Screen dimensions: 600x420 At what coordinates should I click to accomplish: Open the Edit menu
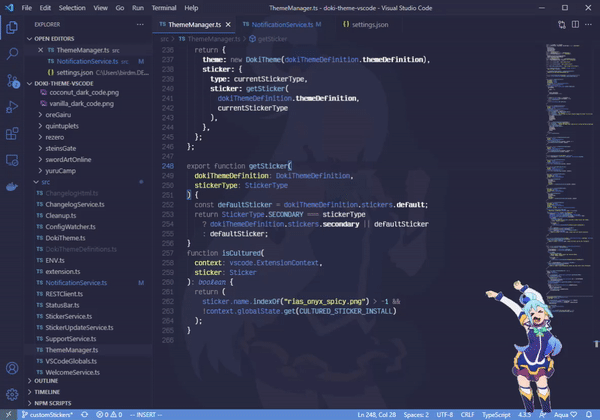tap(45, 8)
